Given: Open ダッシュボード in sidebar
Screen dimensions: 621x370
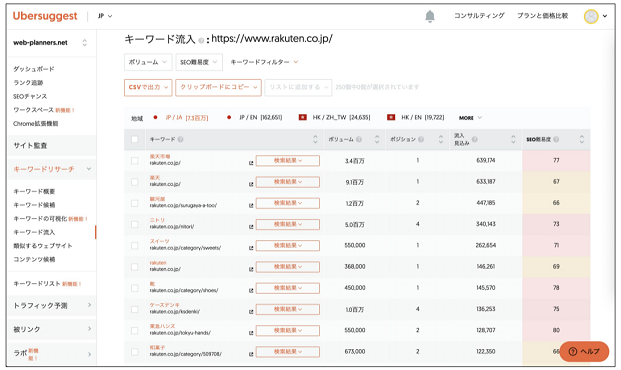Looking at the screenshot, I should click(x=34, y=69).
